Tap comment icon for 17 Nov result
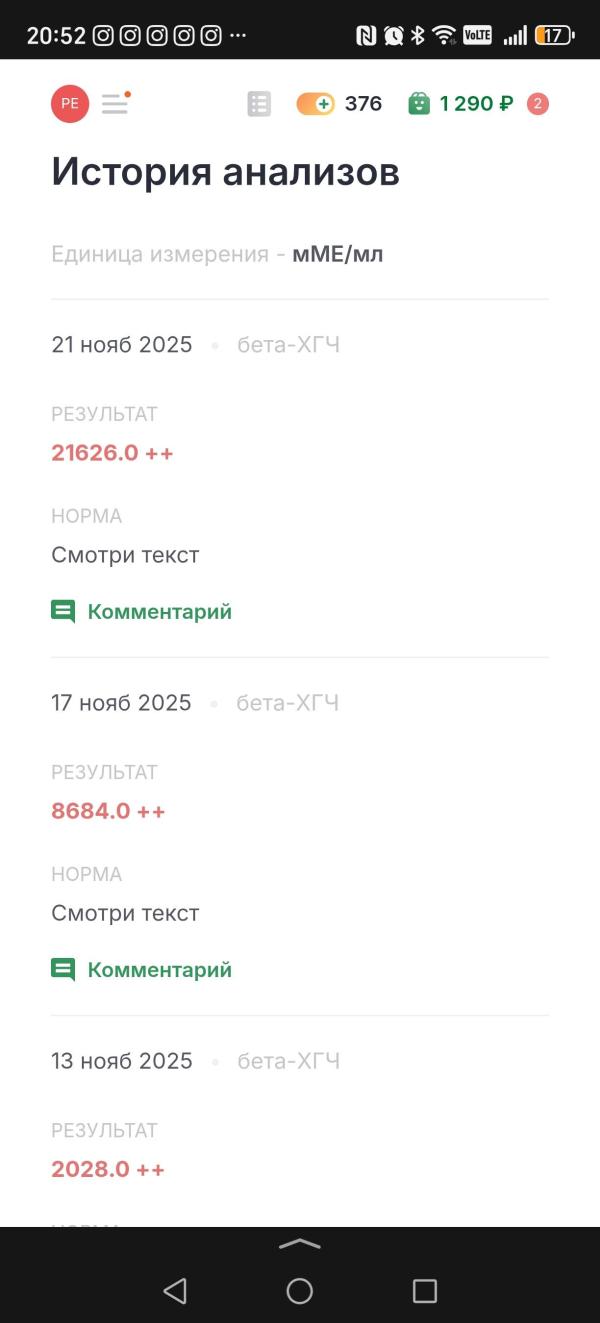The height and width of the screenshot is (1323, 600). tap(63, 969)
